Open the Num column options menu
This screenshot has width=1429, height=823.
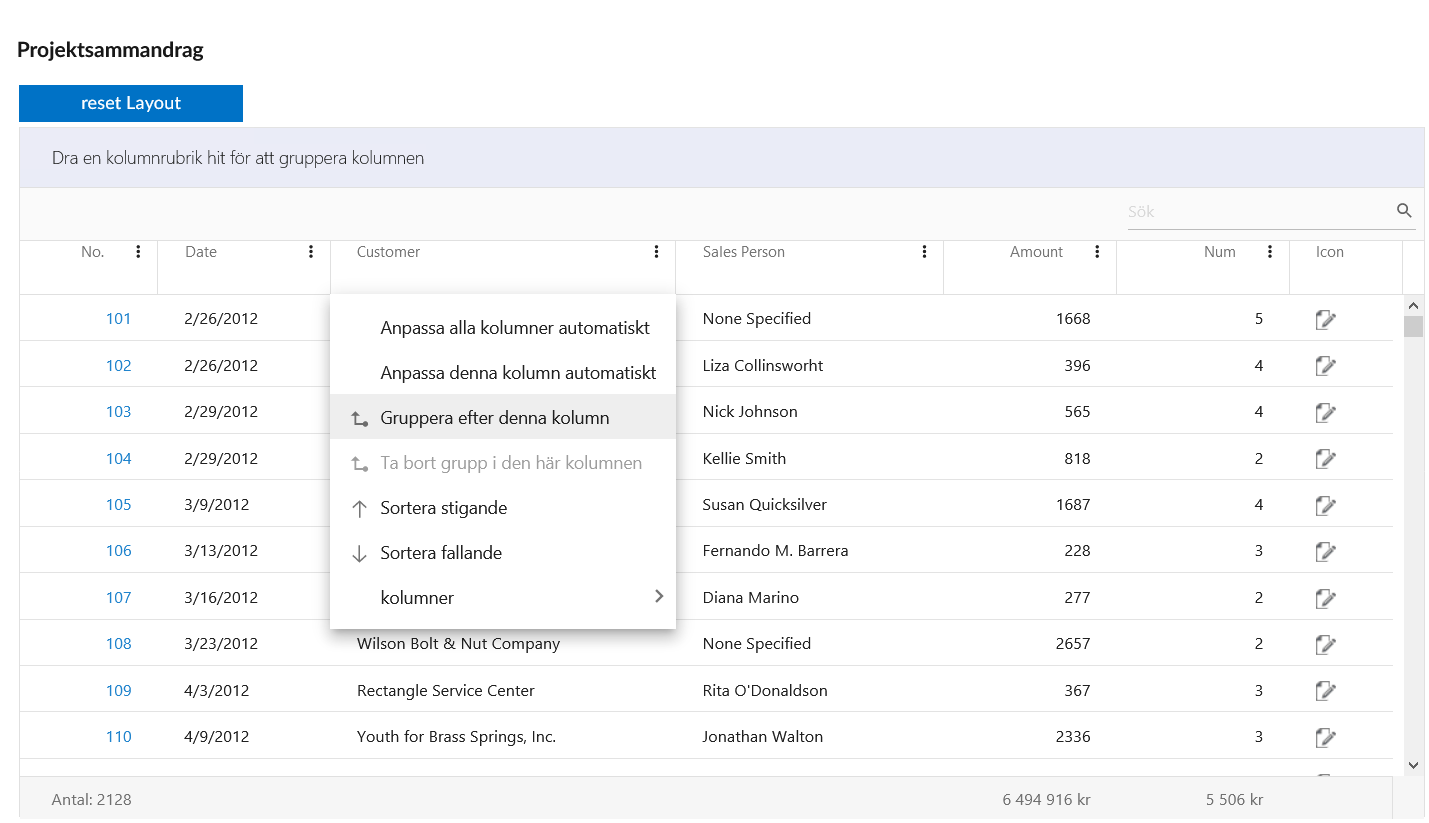tap(1270, 252)
